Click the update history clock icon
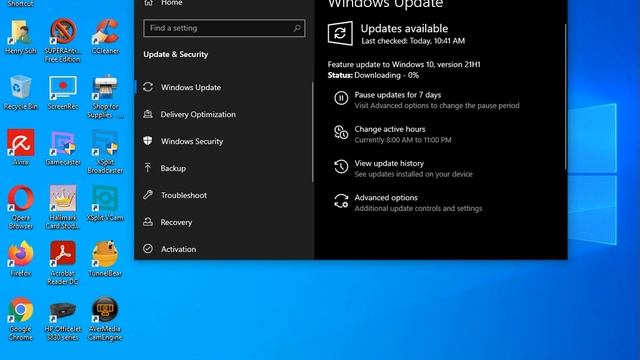 [341, 167]
